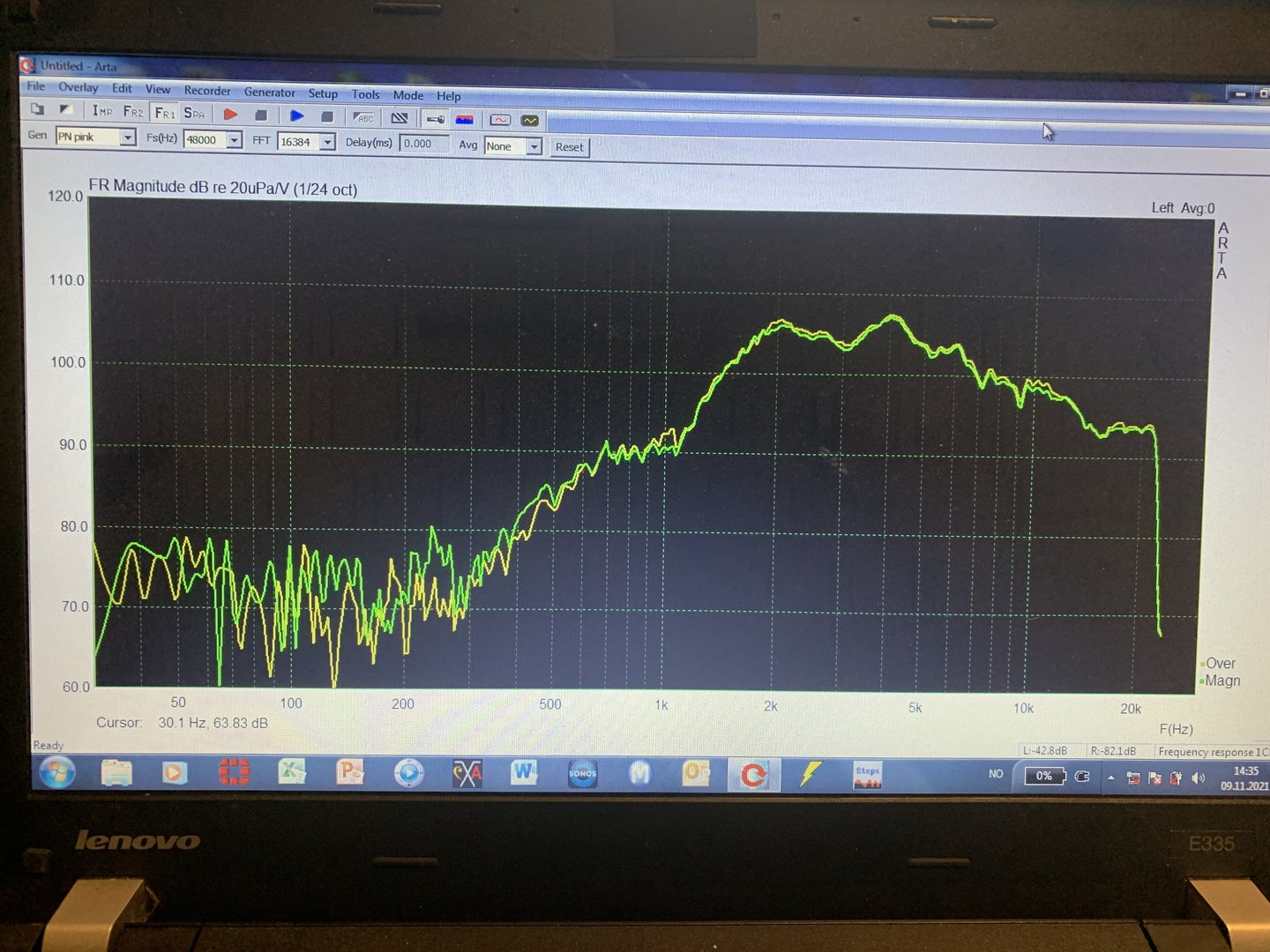Select the active Arta taskbar icon

click(753, 775)
